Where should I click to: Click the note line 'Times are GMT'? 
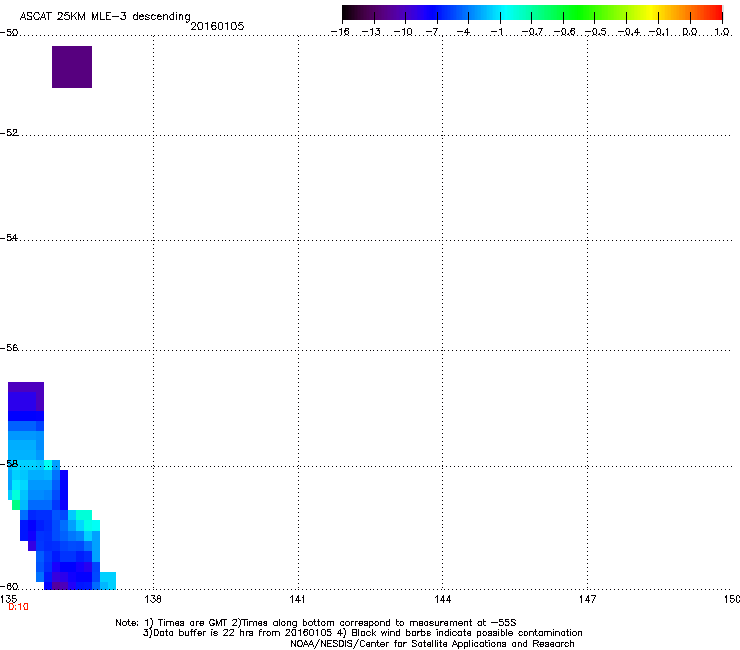point(316,623)
